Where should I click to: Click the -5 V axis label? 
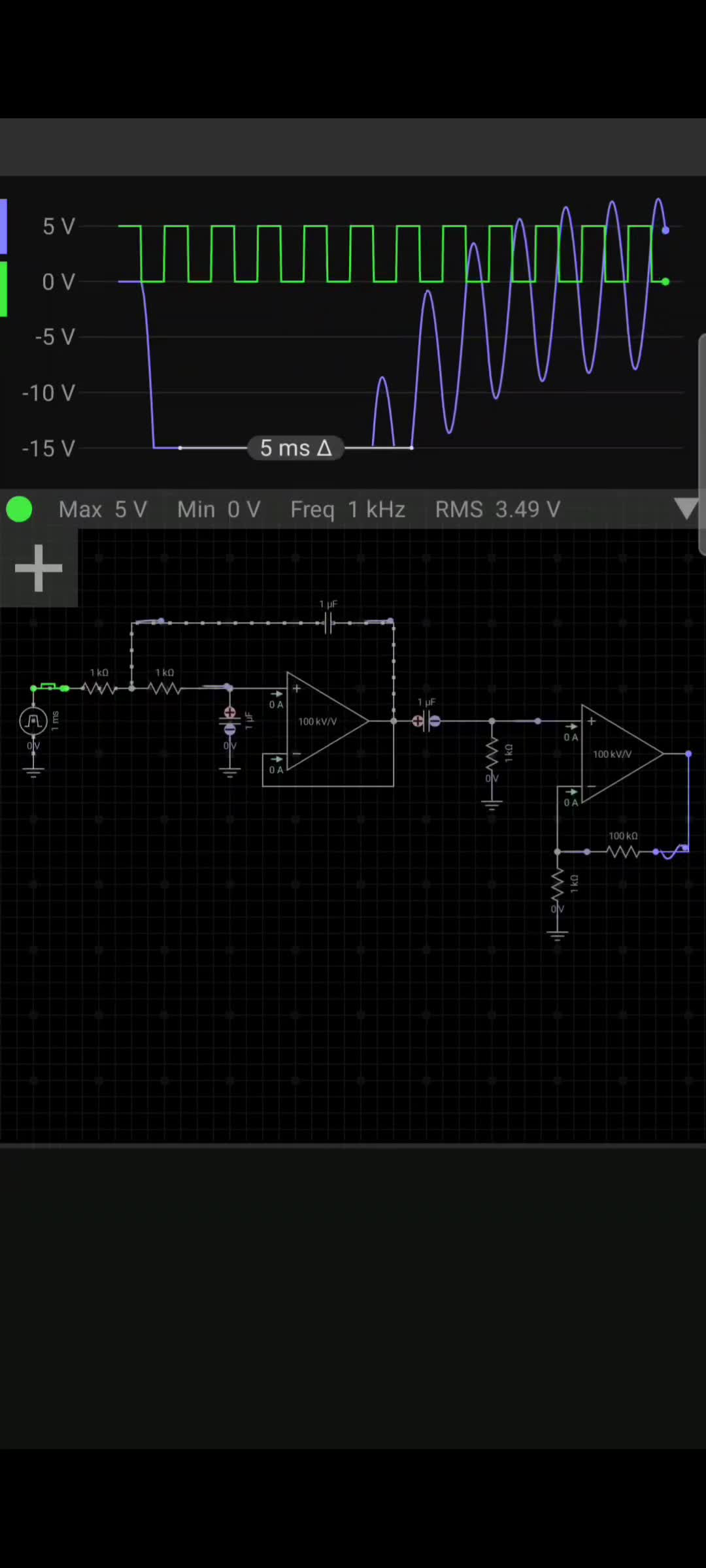(x=55, y=337)
